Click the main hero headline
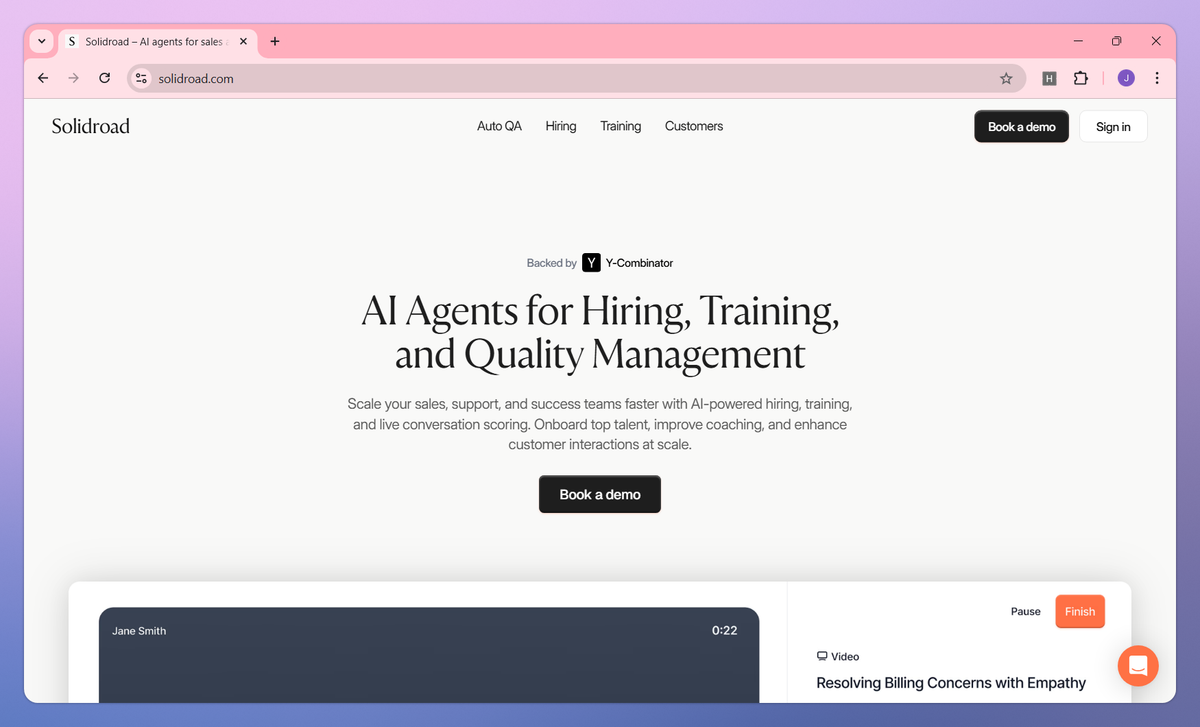This screenshot has height=727, width=1200. point(600,333)
